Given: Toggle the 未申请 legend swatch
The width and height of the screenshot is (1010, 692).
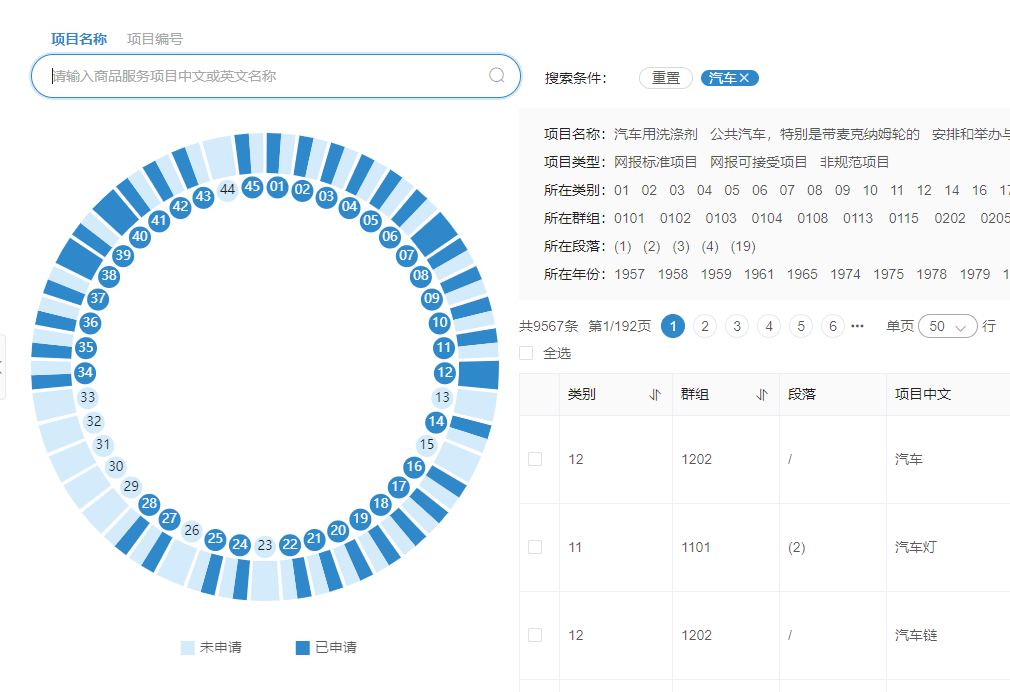Looking at the screenshot, I should pyautogui.click(x=187, y=648).
